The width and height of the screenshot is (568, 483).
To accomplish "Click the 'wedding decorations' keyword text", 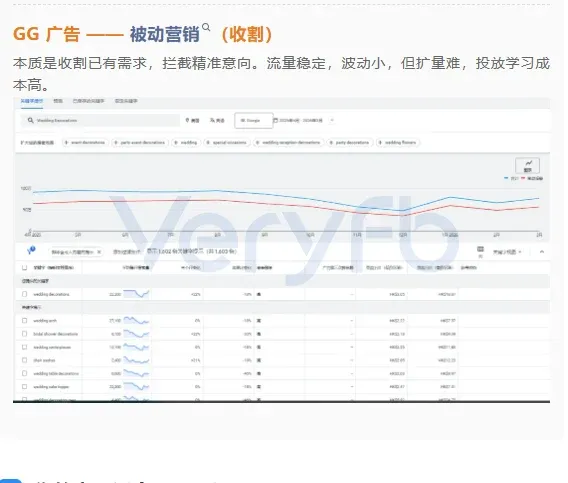I will [51, 294].
